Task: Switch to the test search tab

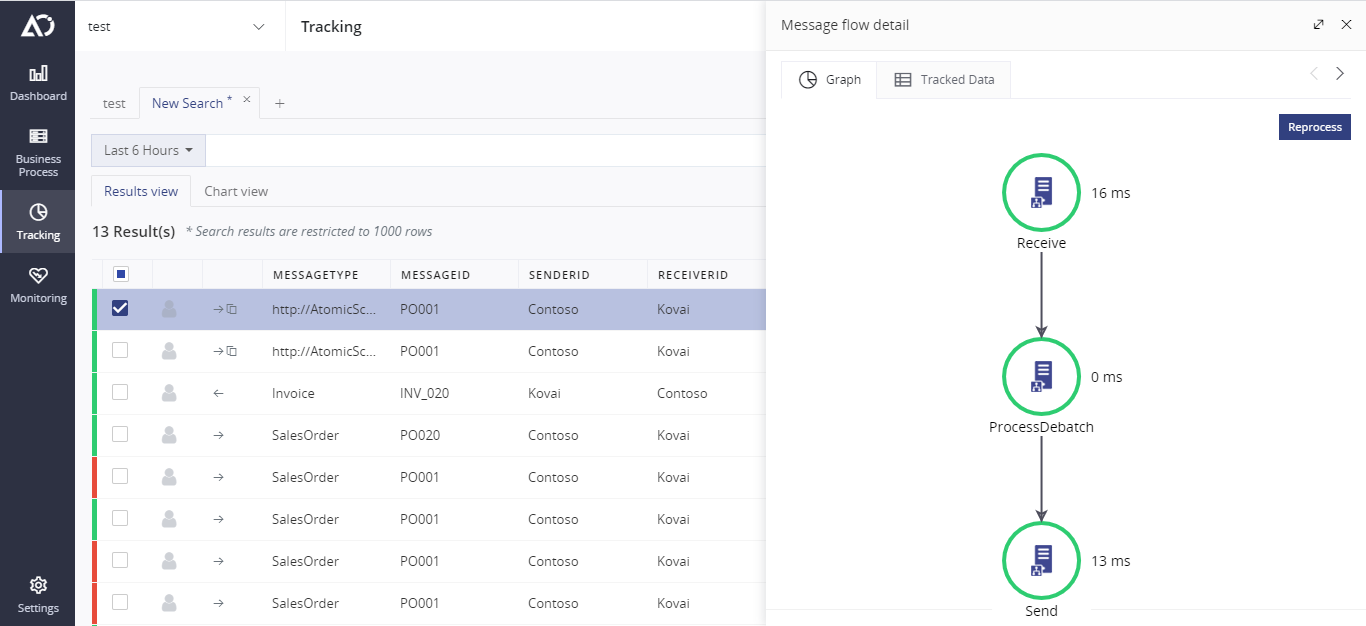Action: click(114, 103)
